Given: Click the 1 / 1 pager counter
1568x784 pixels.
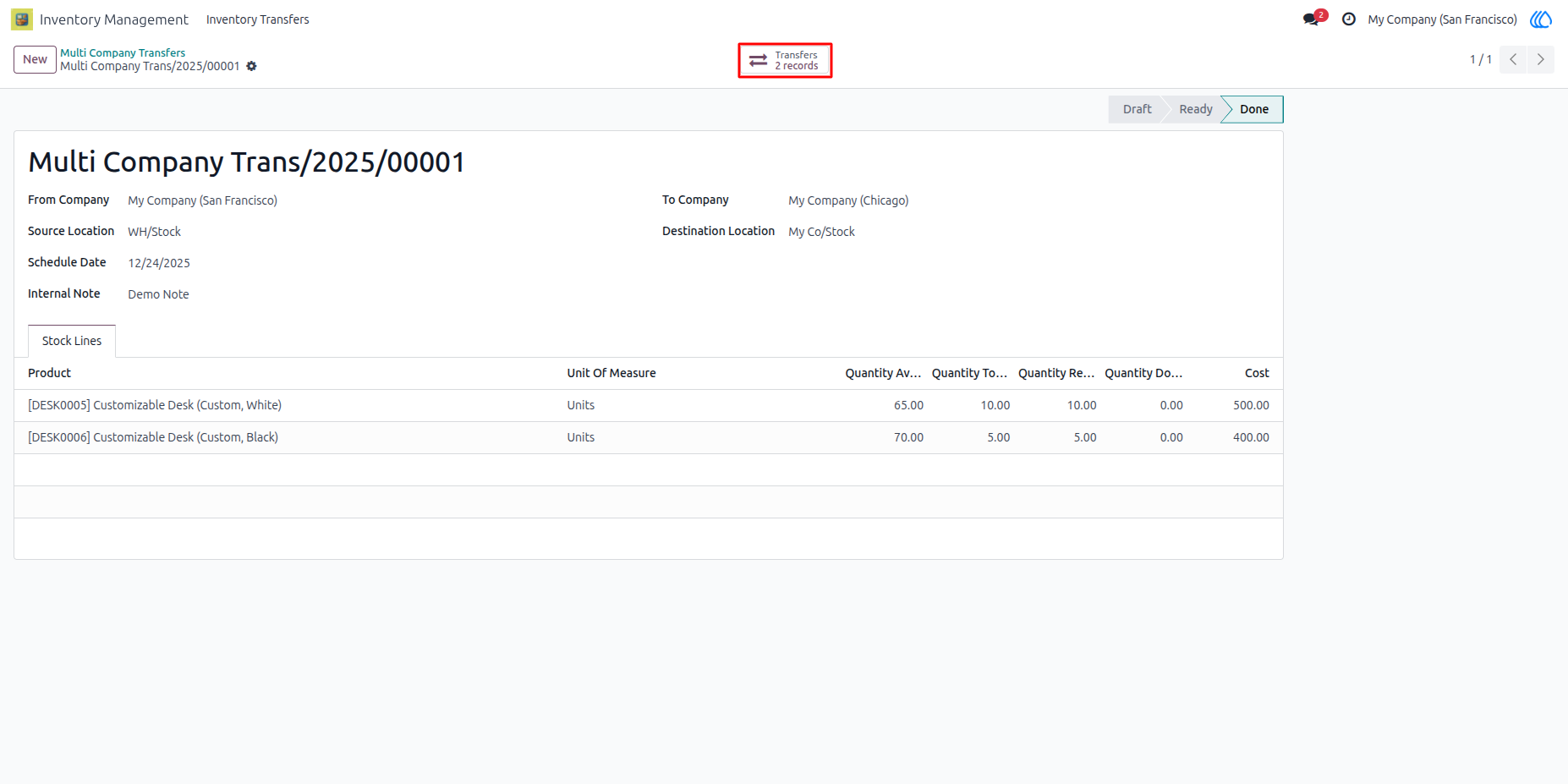Looking at the screenshot, I should pos(1480,59).
